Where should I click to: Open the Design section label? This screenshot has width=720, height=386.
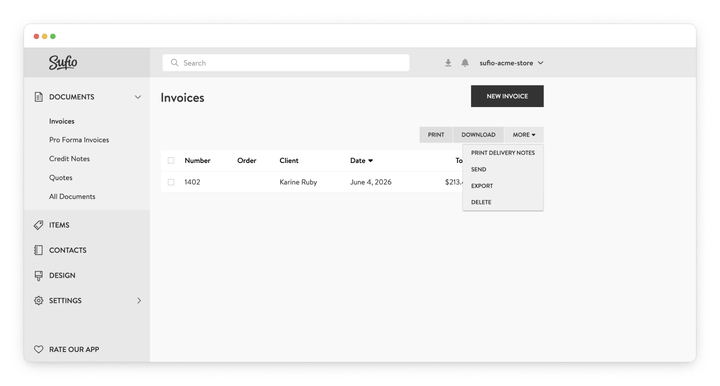point(62,275)
